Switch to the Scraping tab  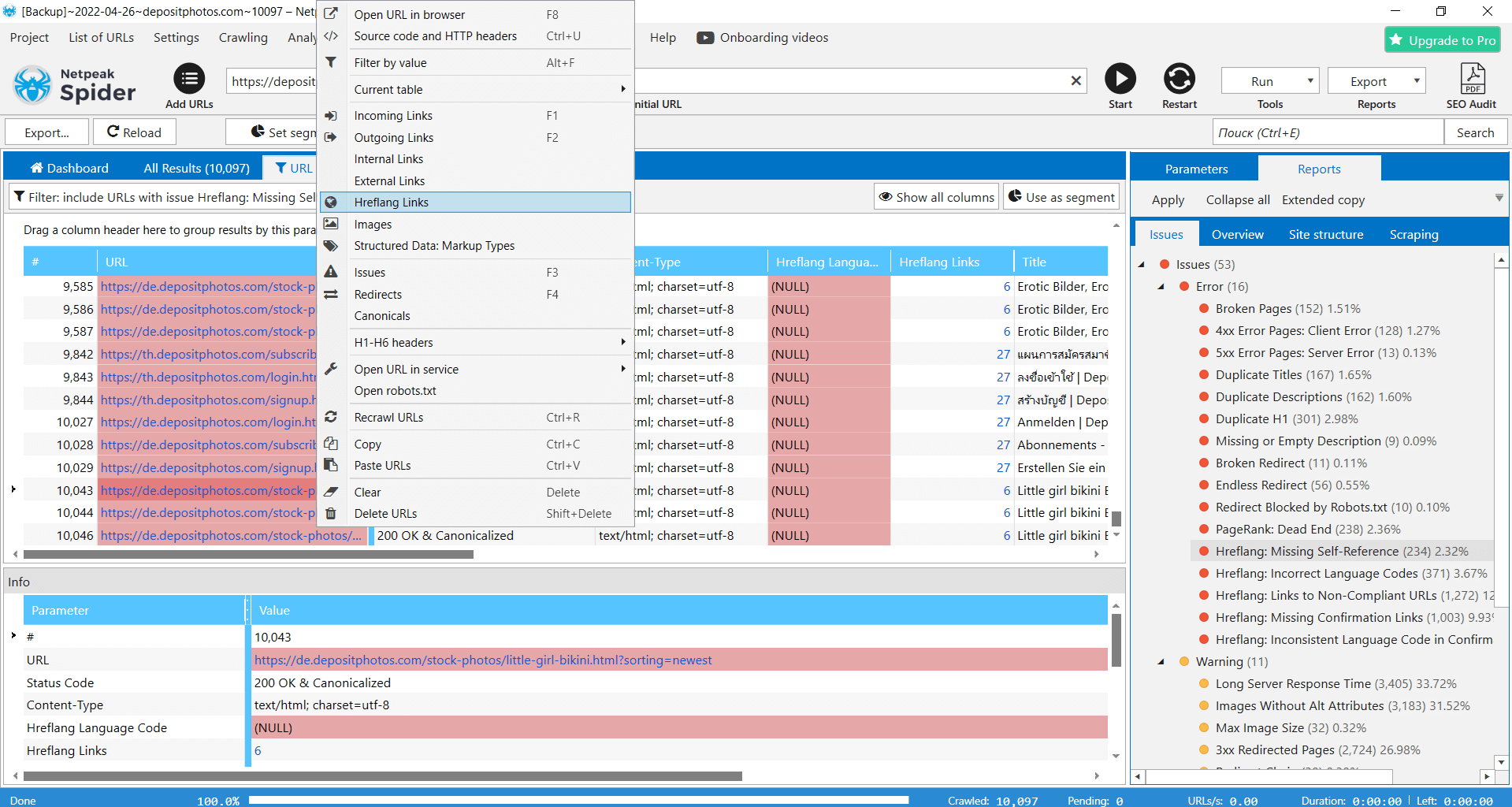(x=1414, y=234)
